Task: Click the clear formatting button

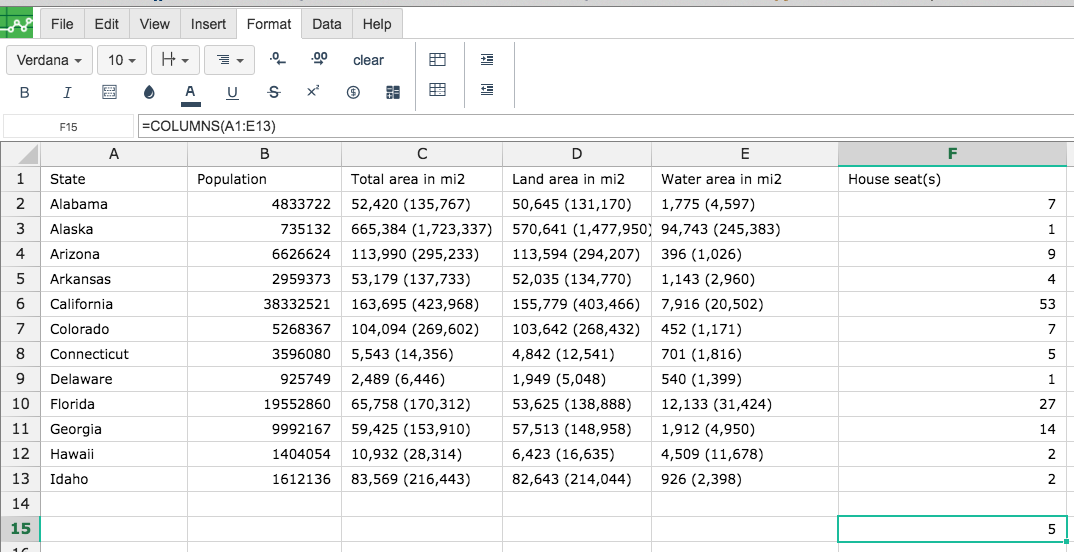Action: point(369,60)
